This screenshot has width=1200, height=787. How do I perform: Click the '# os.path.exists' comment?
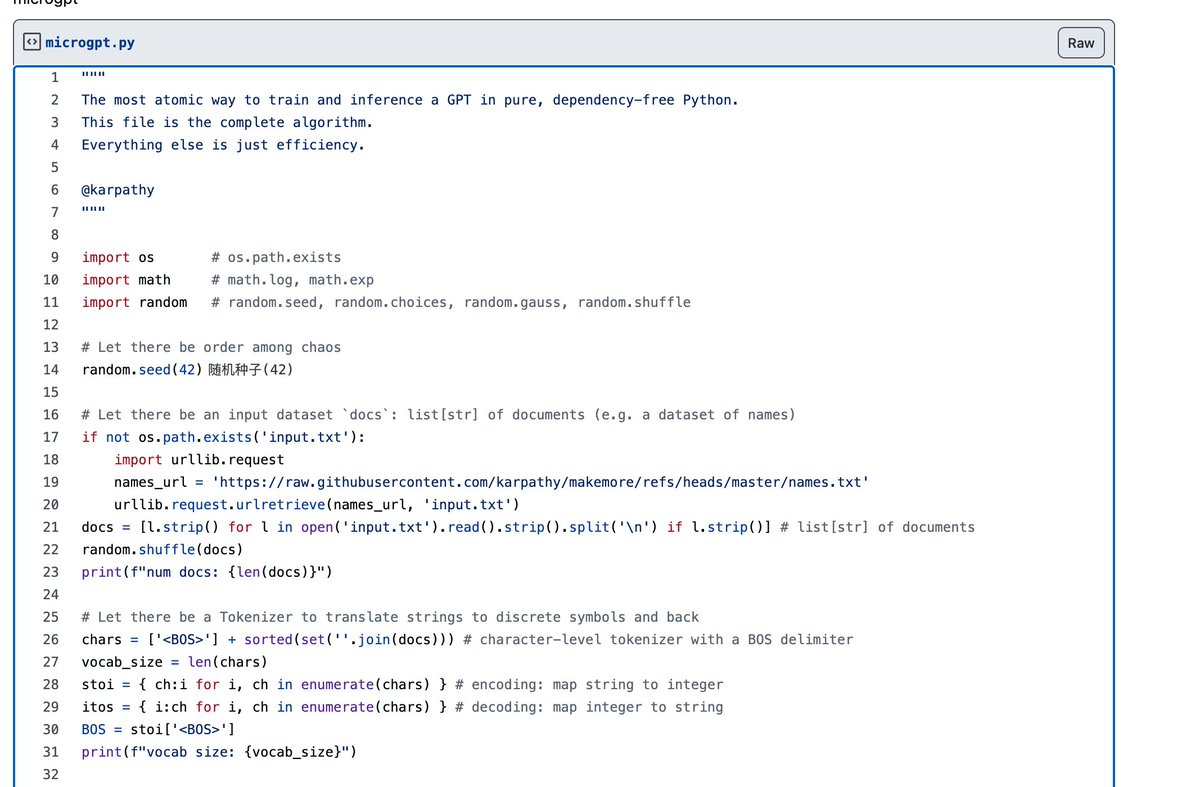pos(276,257)
